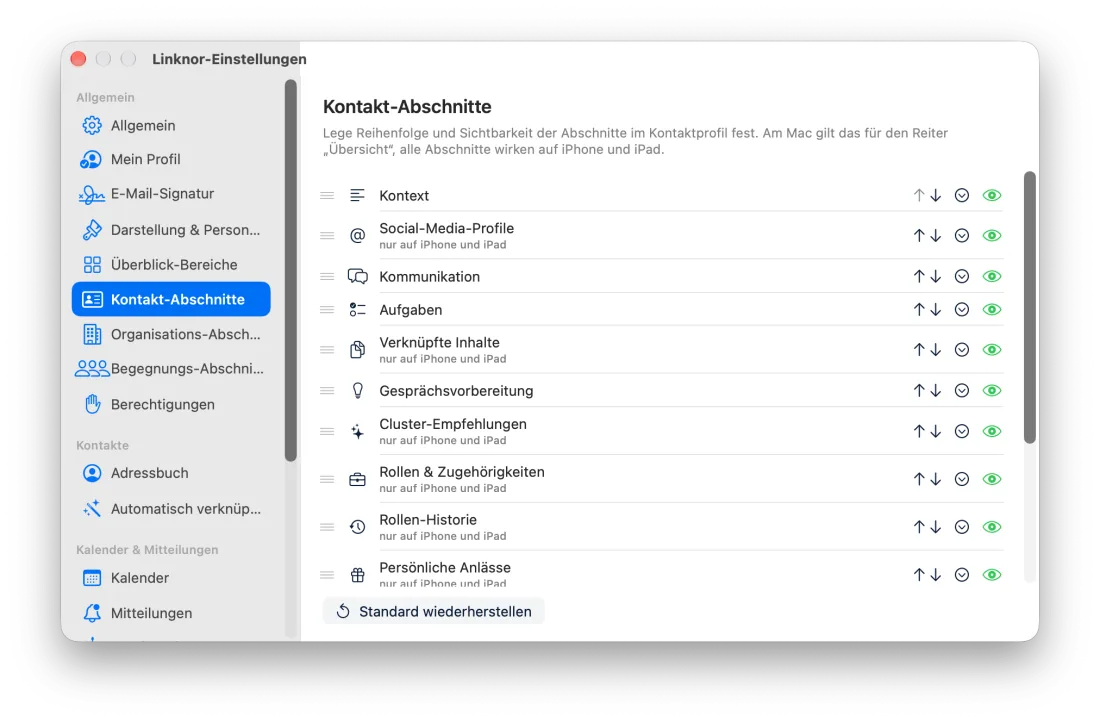The height and width of the screenshot is (722, 1100).
Task: Click the drag handle of the Kontext row
Action: pyautogui.click(x=327, y=196)
